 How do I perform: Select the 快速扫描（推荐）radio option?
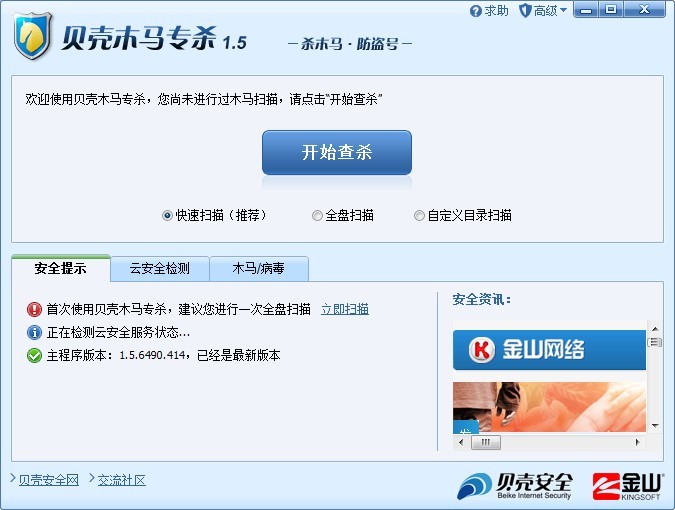tap(167, 215)
